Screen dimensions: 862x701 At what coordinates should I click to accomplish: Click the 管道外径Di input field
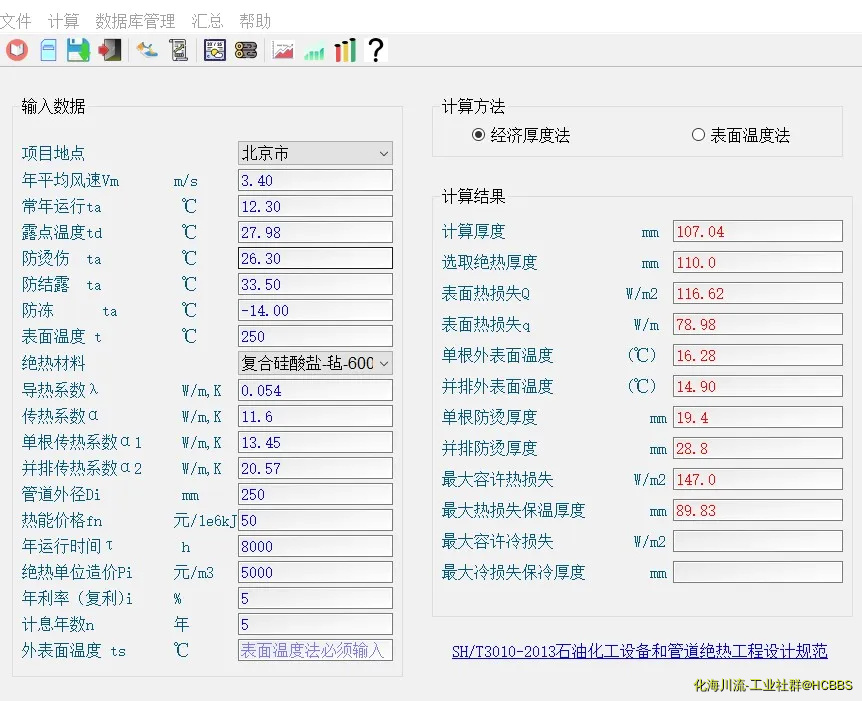316,494
